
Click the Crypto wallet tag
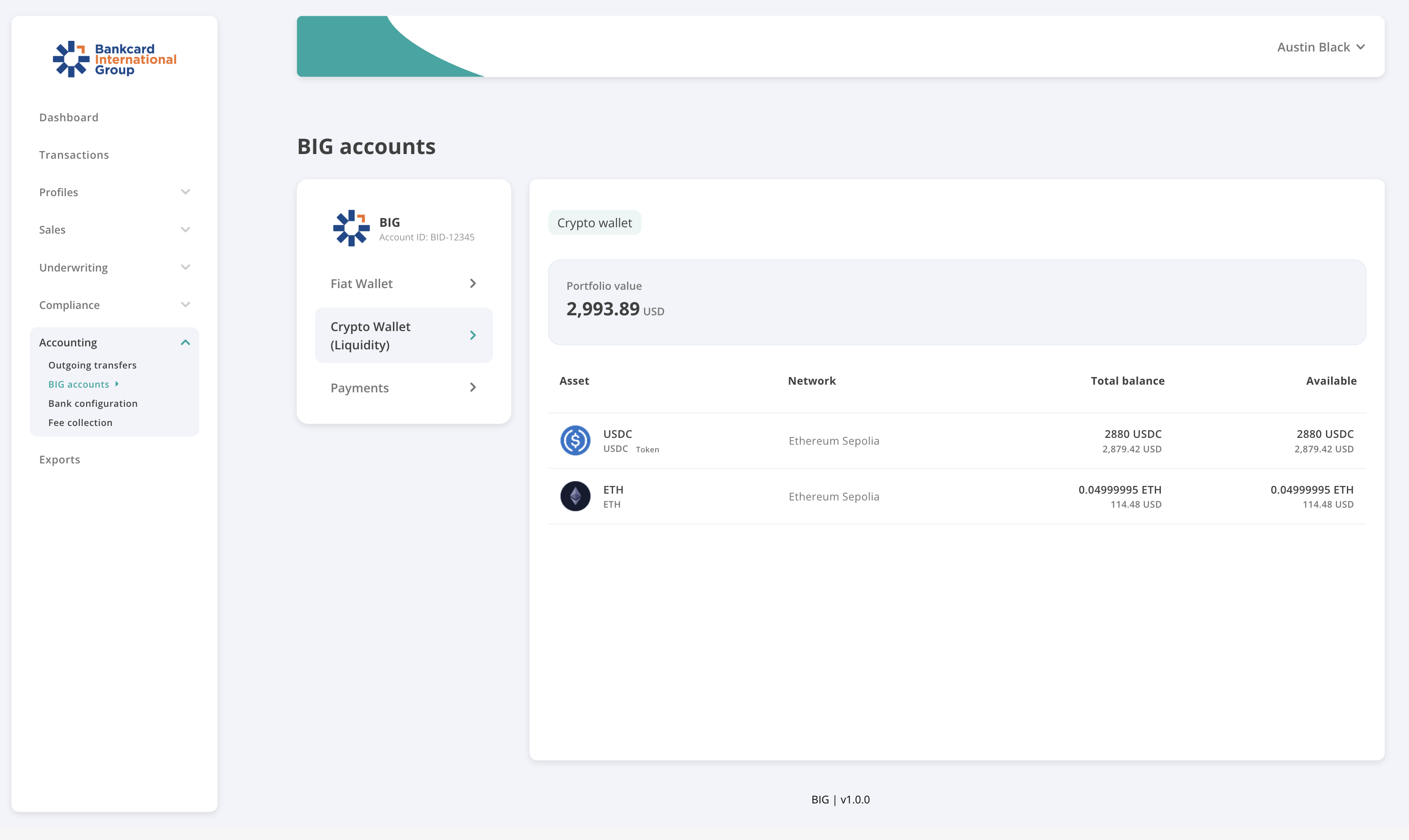click(594, 223)
